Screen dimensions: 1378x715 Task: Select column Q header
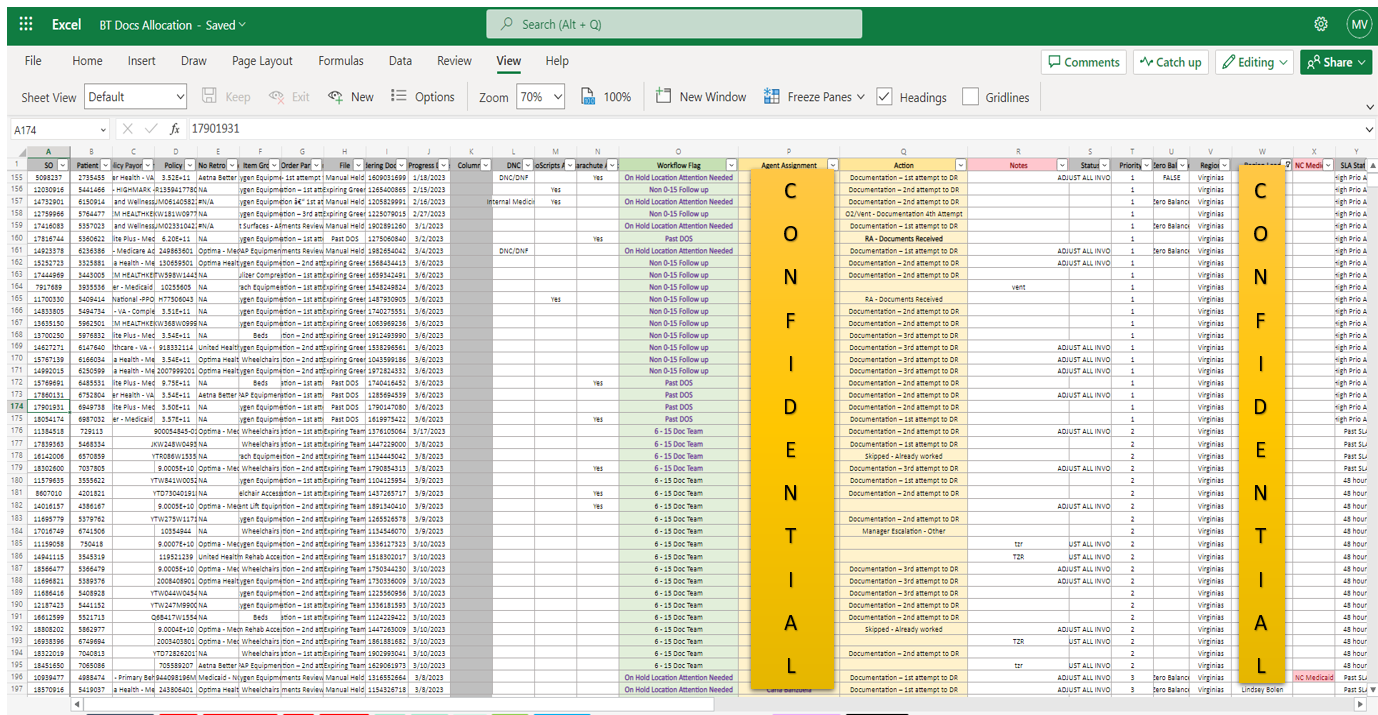click(x=903, y=151)
